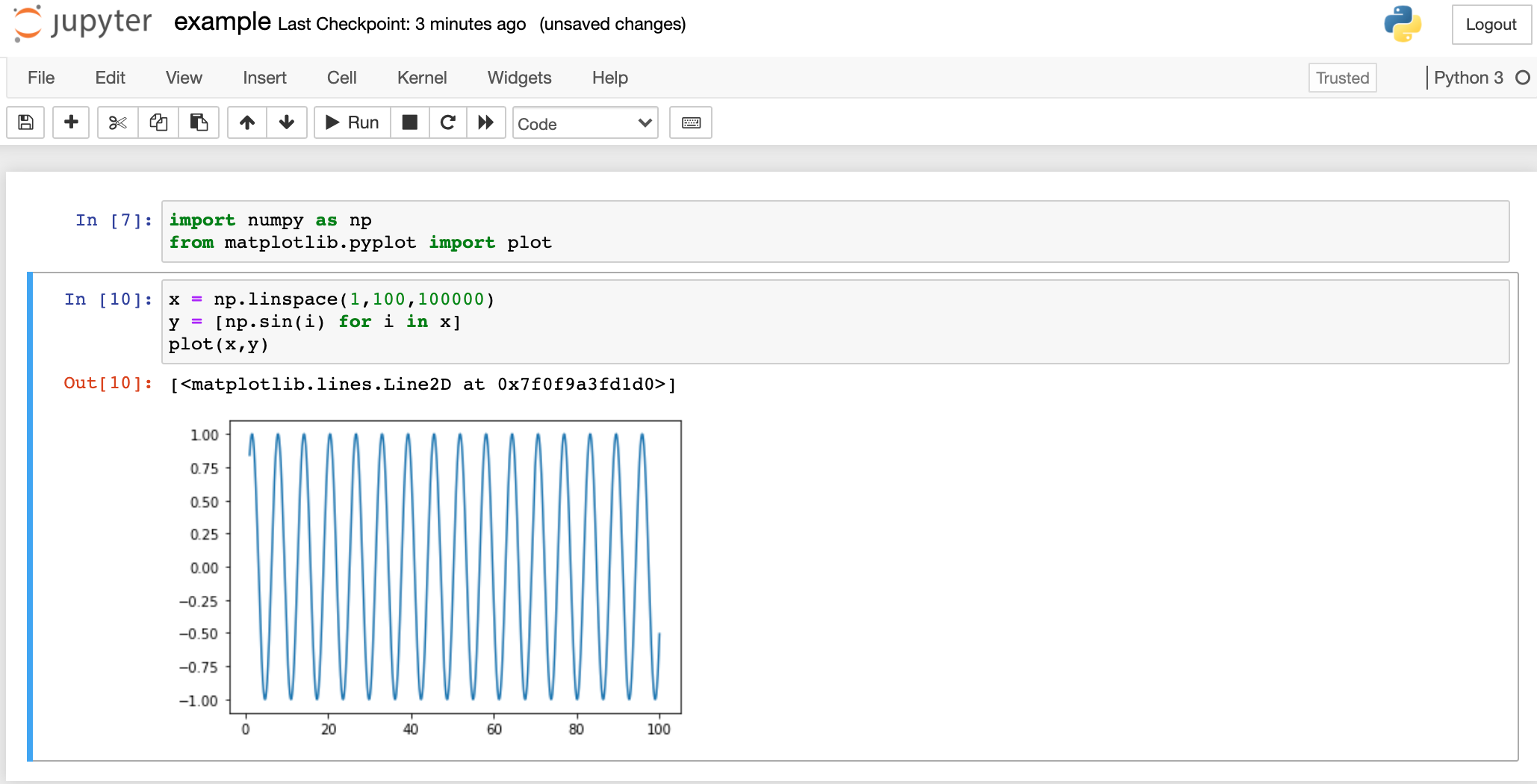Viewport: 1537px width, 784px height.
Task: Click the notebook name 'example'
Action: [x=223, y=22]
